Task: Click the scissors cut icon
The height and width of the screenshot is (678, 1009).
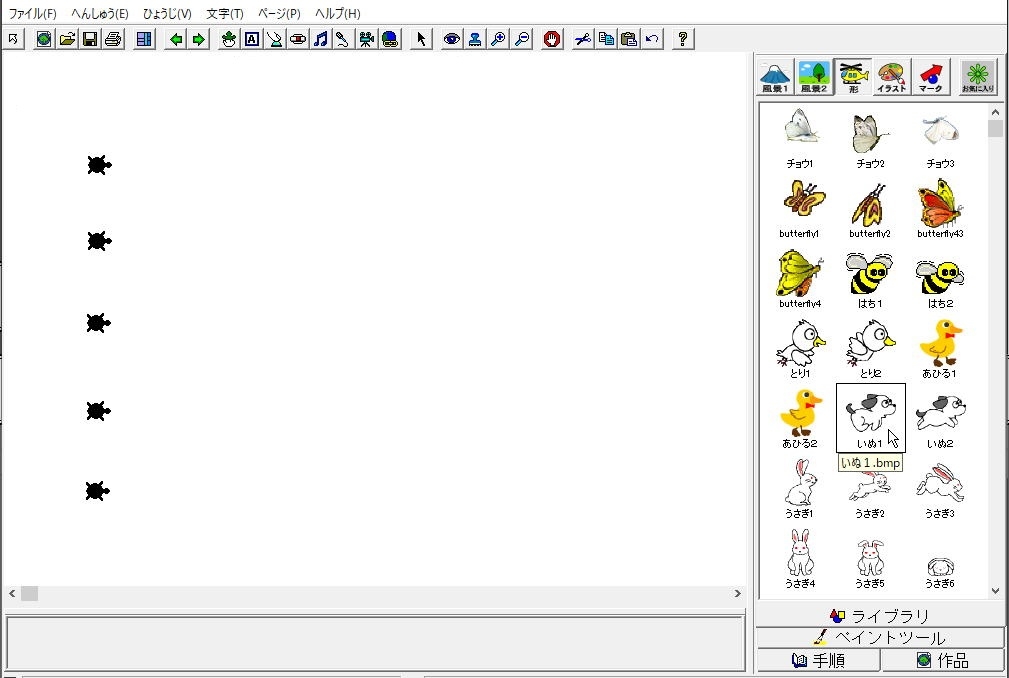Action: [582, 39]
